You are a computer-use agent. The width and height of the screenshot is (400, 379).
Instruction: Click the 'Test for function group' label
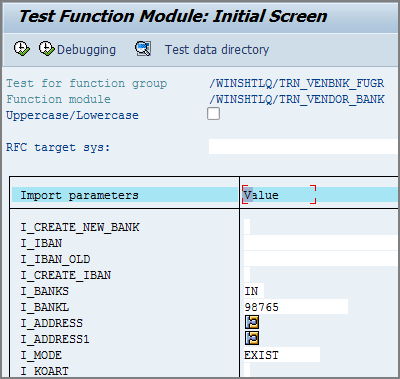pos(87,83)
